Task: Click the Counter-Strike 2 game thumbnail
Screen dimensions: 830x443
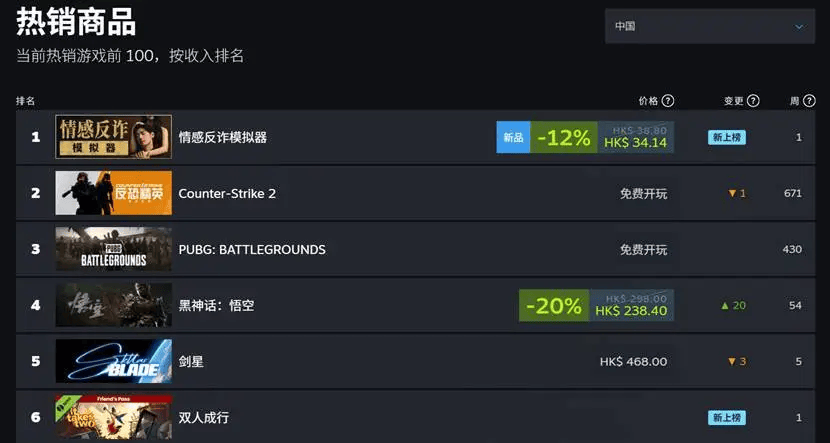Action: 113,193
